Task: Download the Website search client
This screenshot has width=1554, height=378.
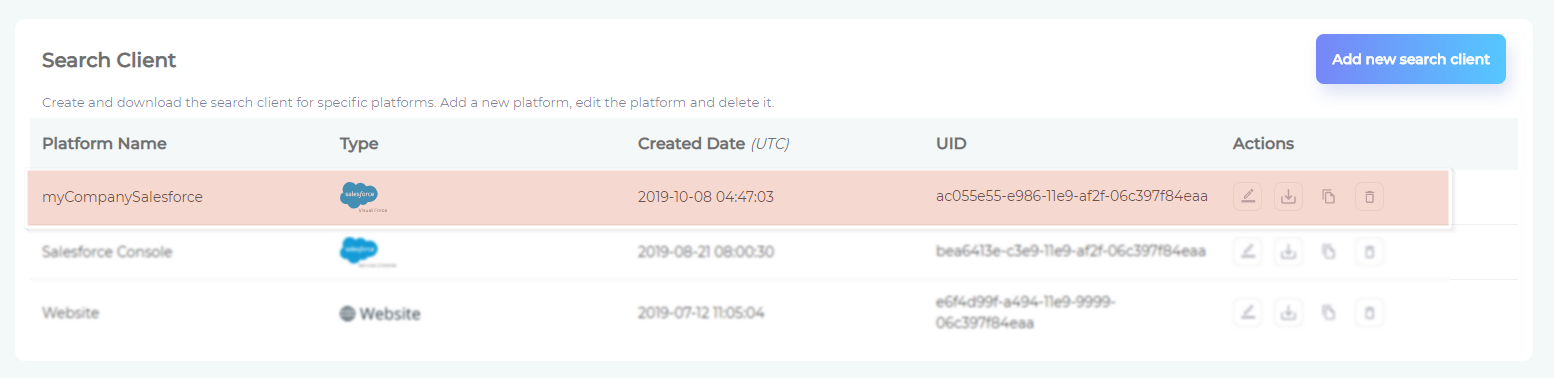Action: pyautogui.click(x=1288, y=313)
